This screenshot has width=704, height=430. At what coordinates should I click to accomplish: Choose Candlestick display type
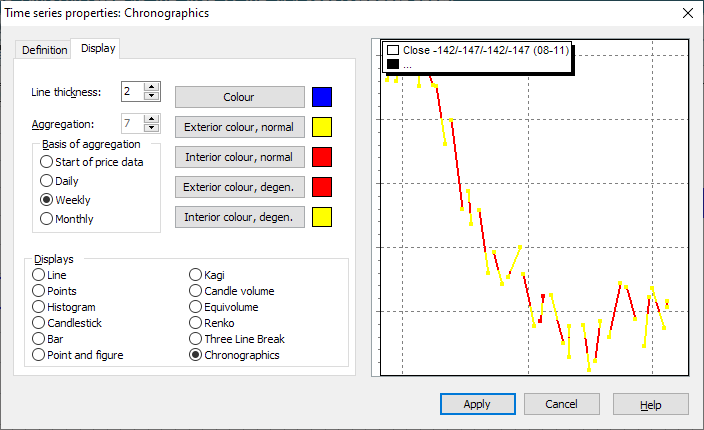click(x=39, y=323)
